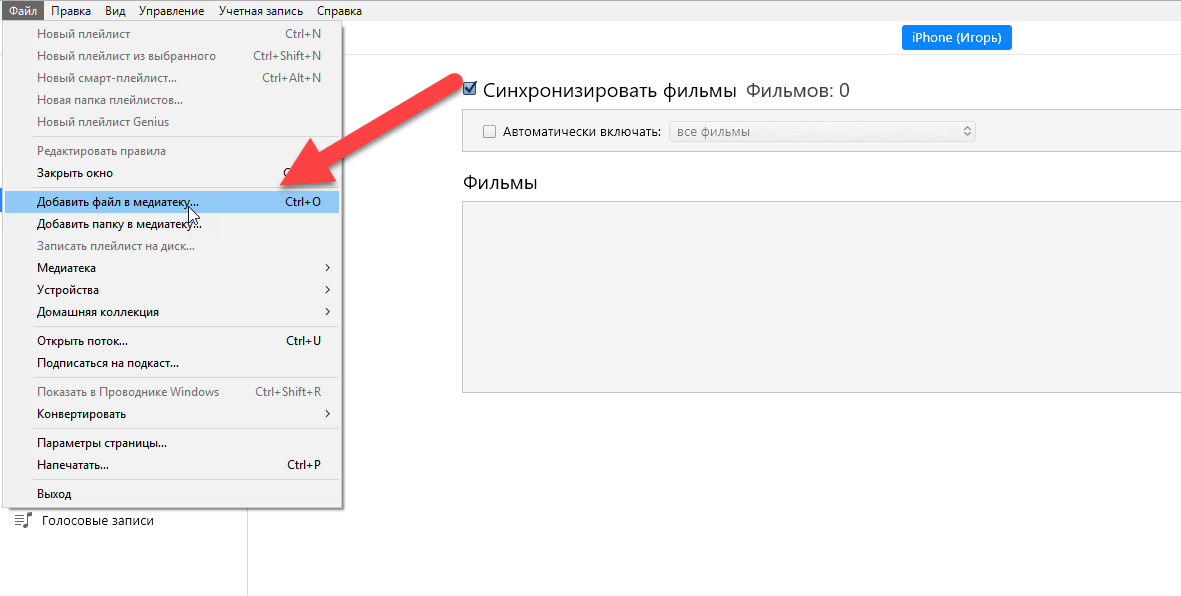This screenshot has width=1181, height=596.
Task: Expand the Устройства submenu
Action: click(172, 289)
